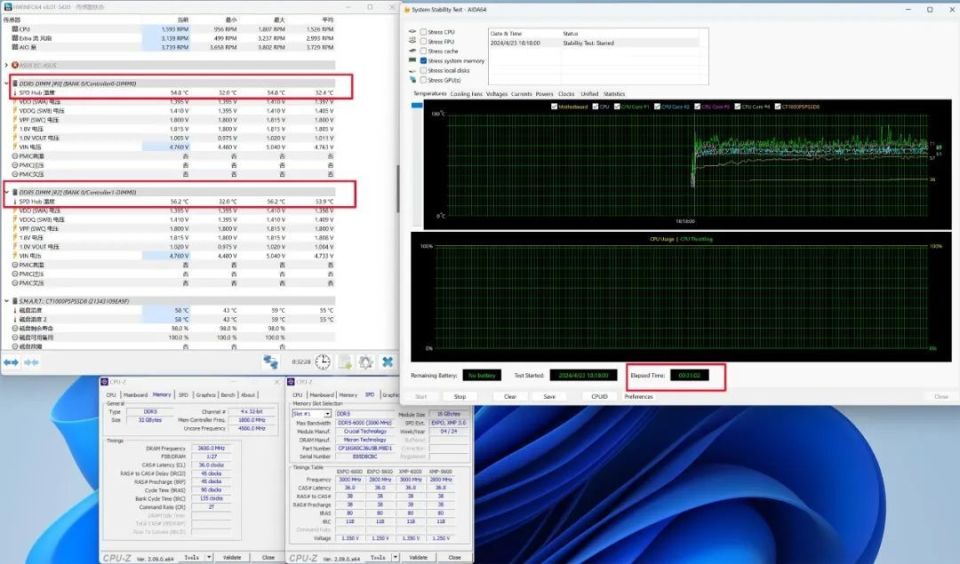Click the HWiNFO save log file icon
Screen dimensions: 960x564
click(345, 362)
